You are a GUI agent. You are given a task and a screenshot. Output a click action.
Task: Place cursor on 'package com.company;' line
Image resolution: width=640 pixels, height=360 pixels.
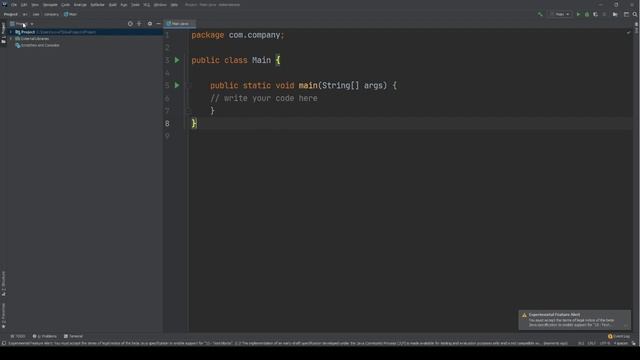point(238,35)
